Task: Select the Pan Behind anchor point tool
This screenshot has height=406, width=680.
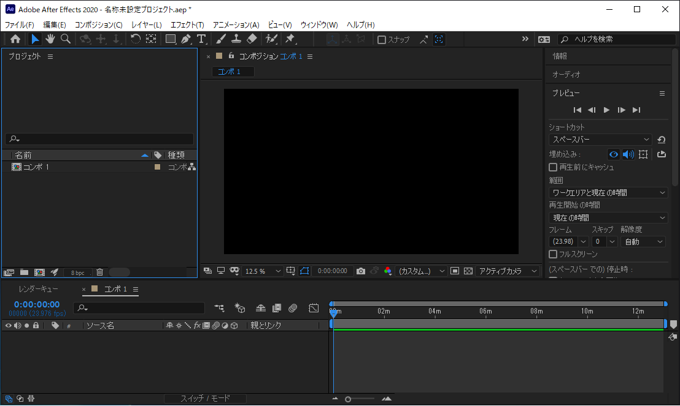Action: point(151,39)
